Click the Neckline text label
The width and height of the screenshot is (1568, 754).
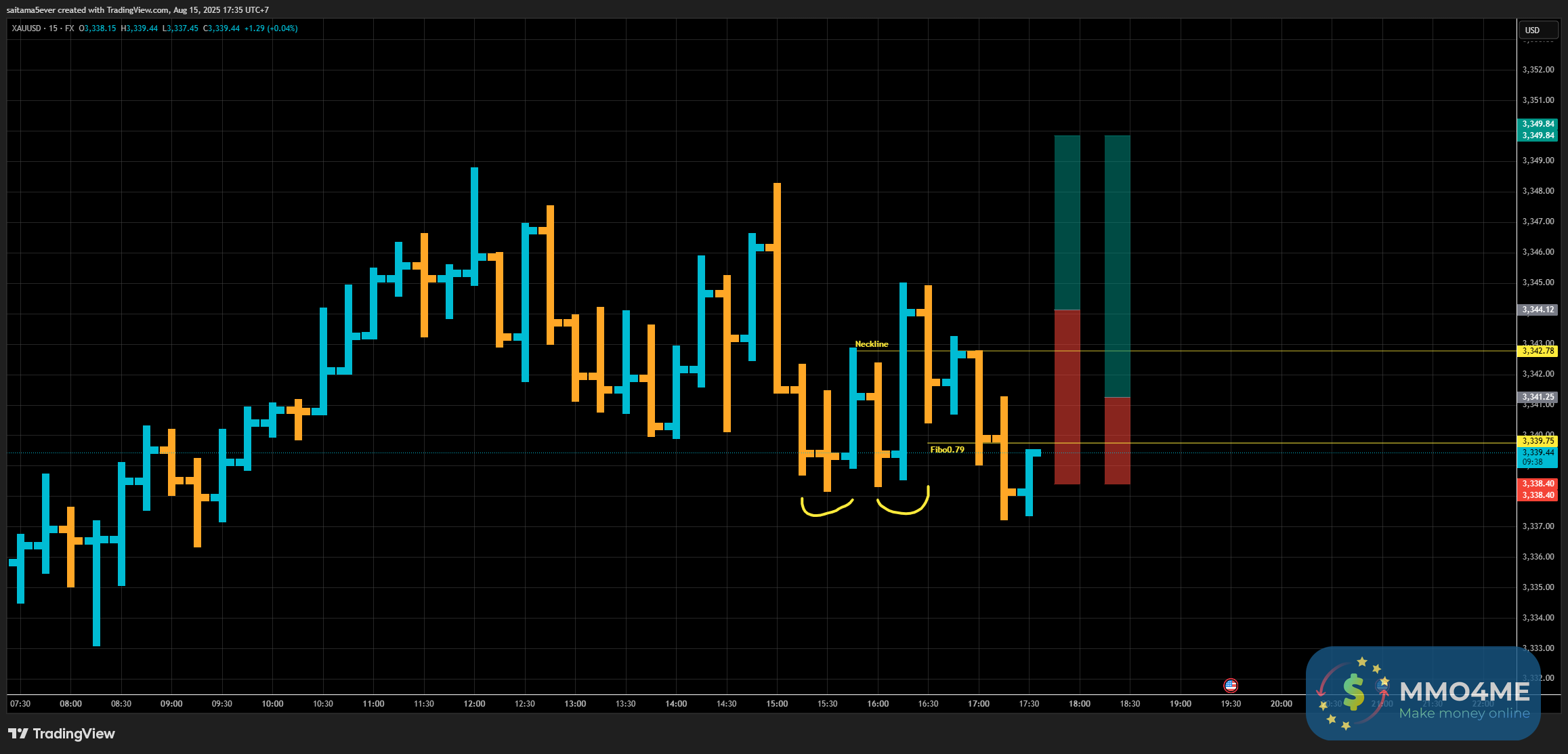(x=871, y=344)
